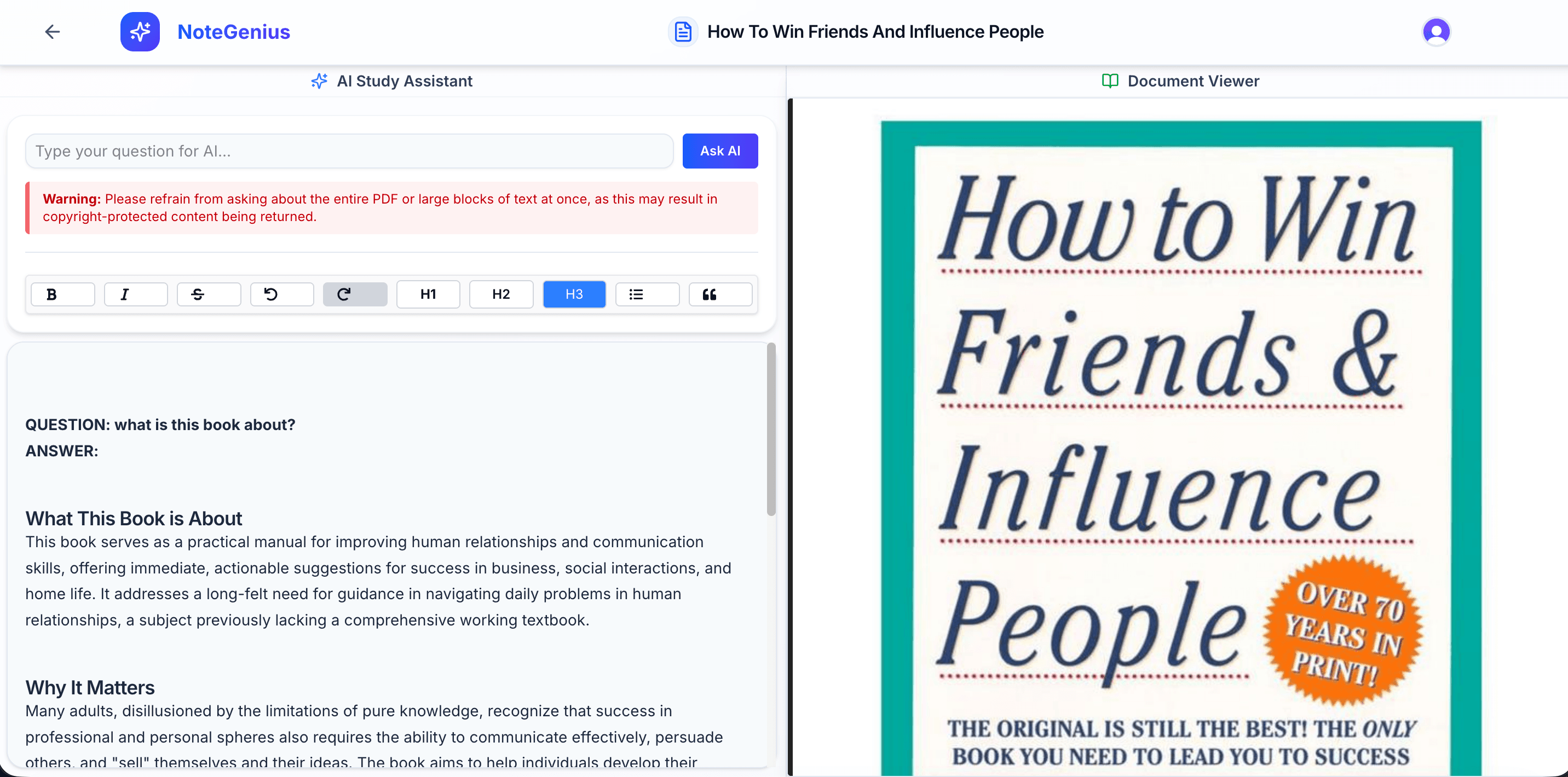1568x777 pixels.
Task: Apply strikethrough formatting
Action: [x=209, y=294]
